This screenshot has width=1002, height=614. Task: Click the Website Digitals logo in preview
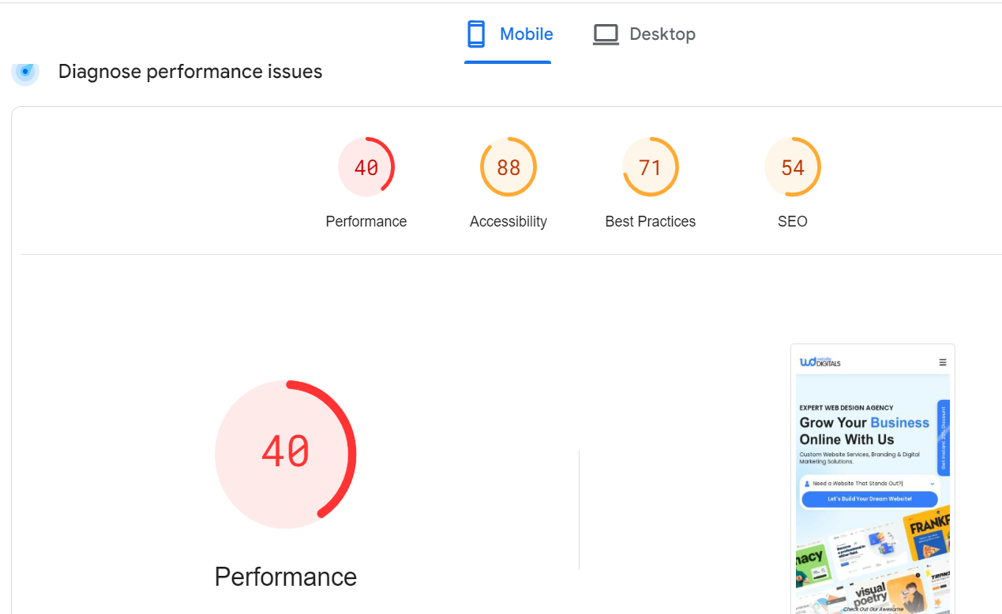820,362
